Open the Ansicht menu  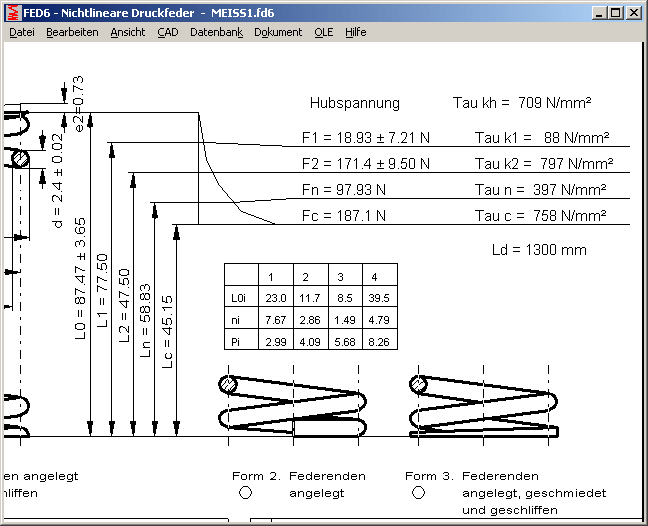coord(128,32)
